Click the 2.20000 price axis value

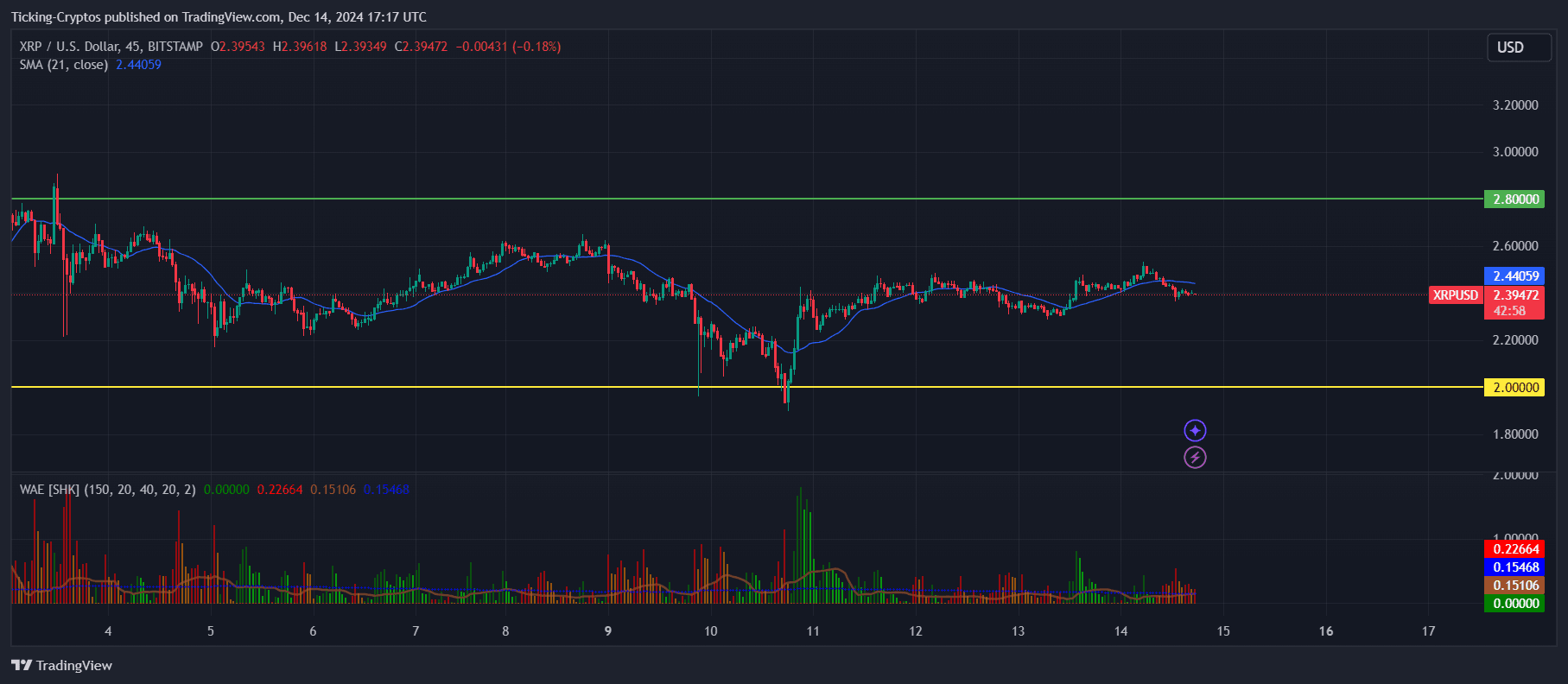pos(1515,340)
